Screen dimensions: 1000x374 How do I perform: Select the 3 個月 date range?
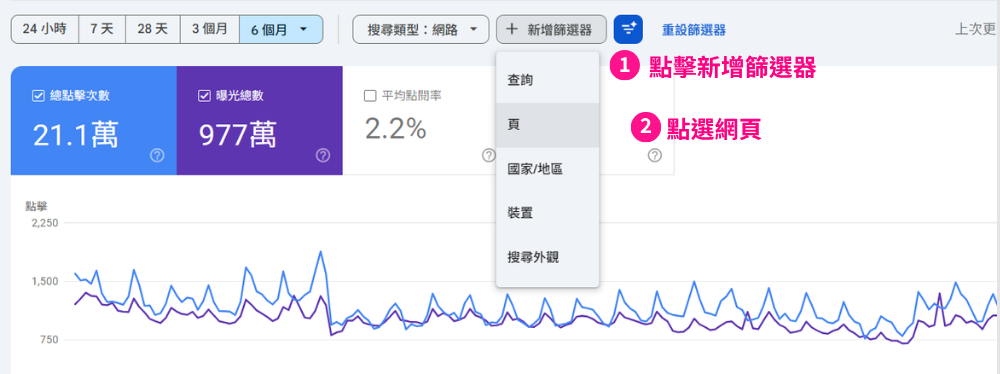[x=210, y=29]
